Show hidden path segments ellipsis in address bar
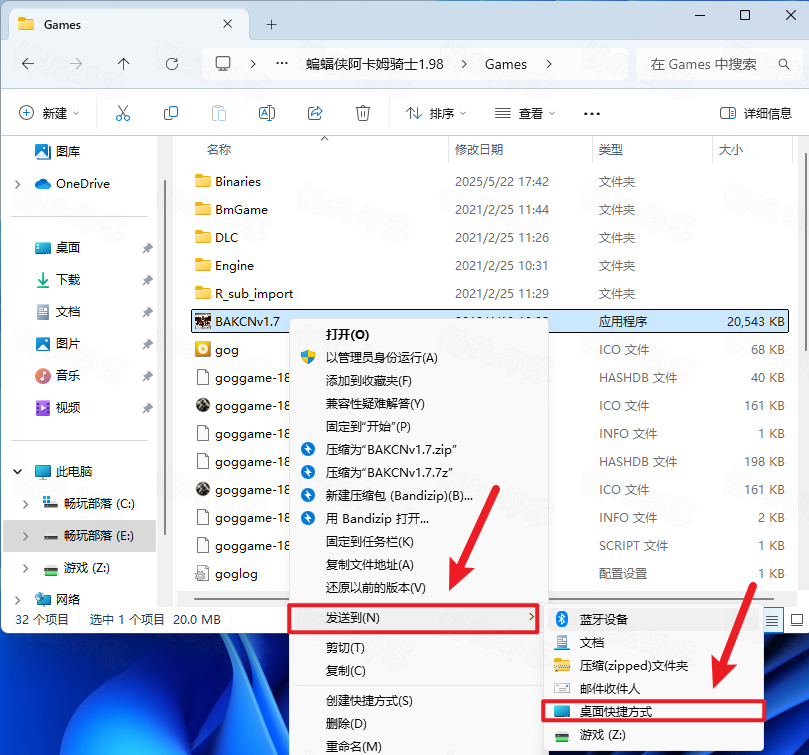Screen dimensions: 809x755 tap(282, 63)
